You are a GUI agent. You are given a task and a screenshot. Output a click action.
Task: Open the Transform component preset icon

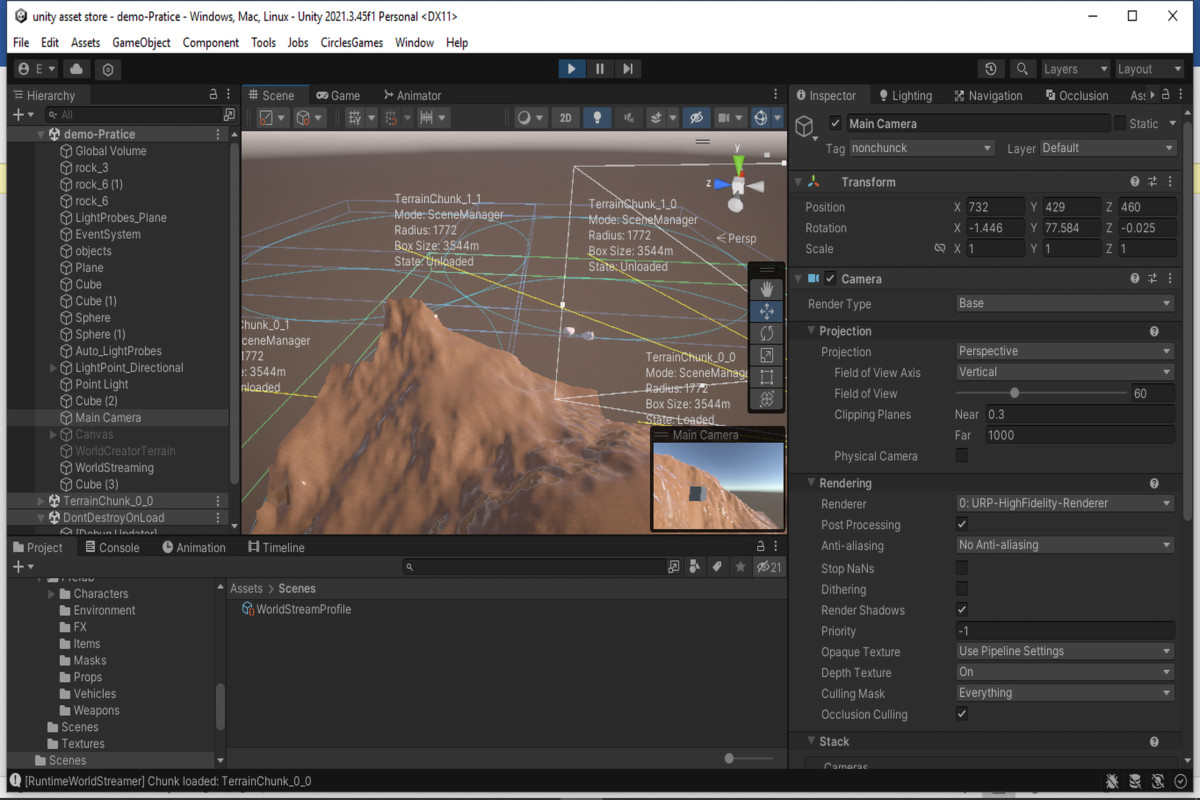1153,182
